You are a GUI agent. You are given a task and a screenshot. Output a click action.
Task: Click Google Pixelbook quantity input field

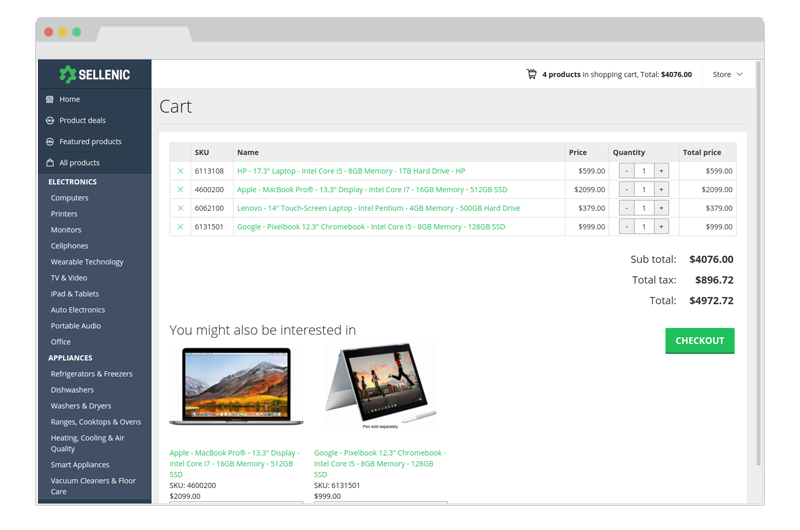(644, 226)
